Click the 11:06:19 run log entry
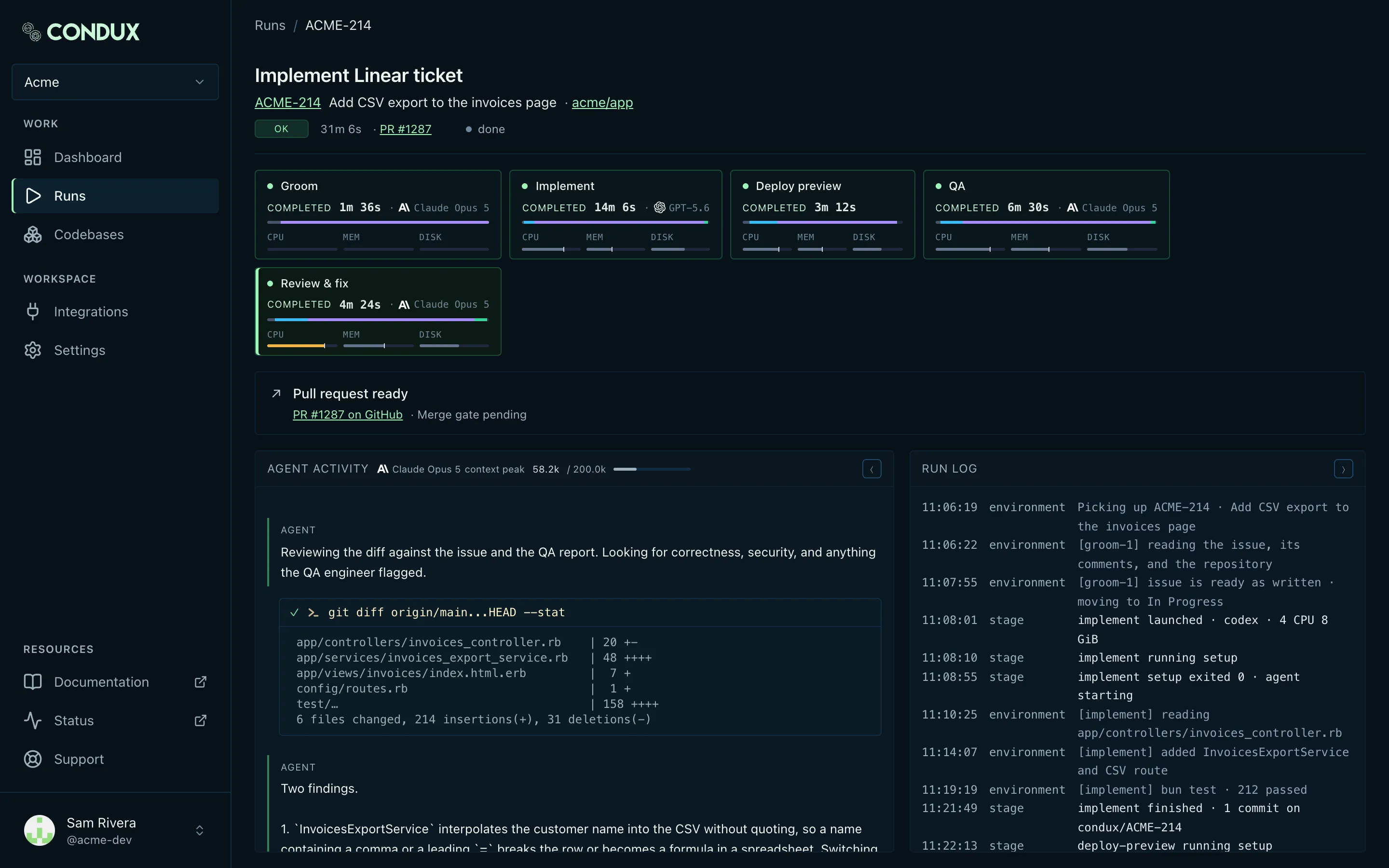Image resolution: width=1389 pixels, height=868 pixels. (1136, 516)
